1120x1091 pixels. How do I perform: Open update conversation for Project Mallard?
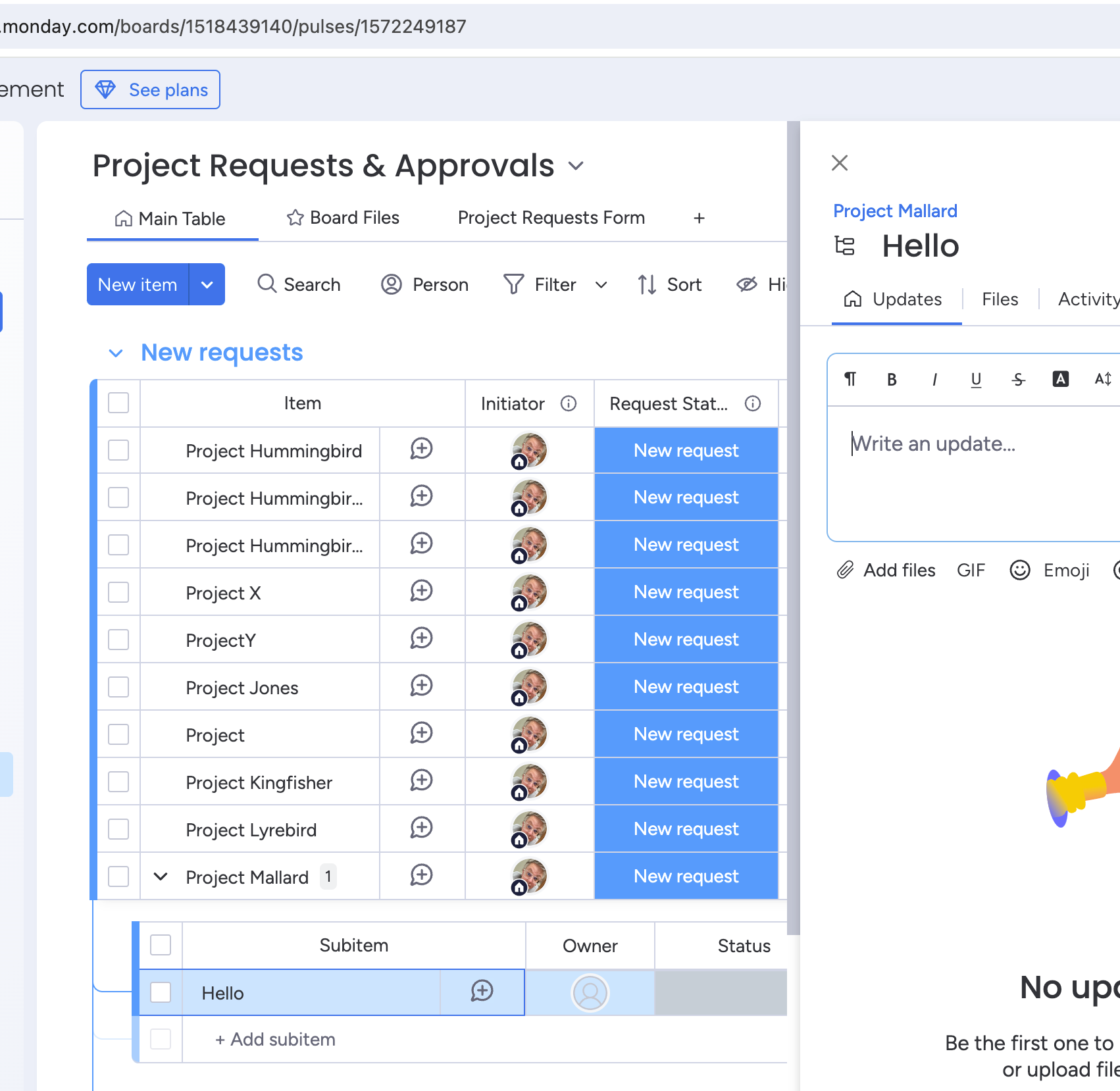point(421,876)
